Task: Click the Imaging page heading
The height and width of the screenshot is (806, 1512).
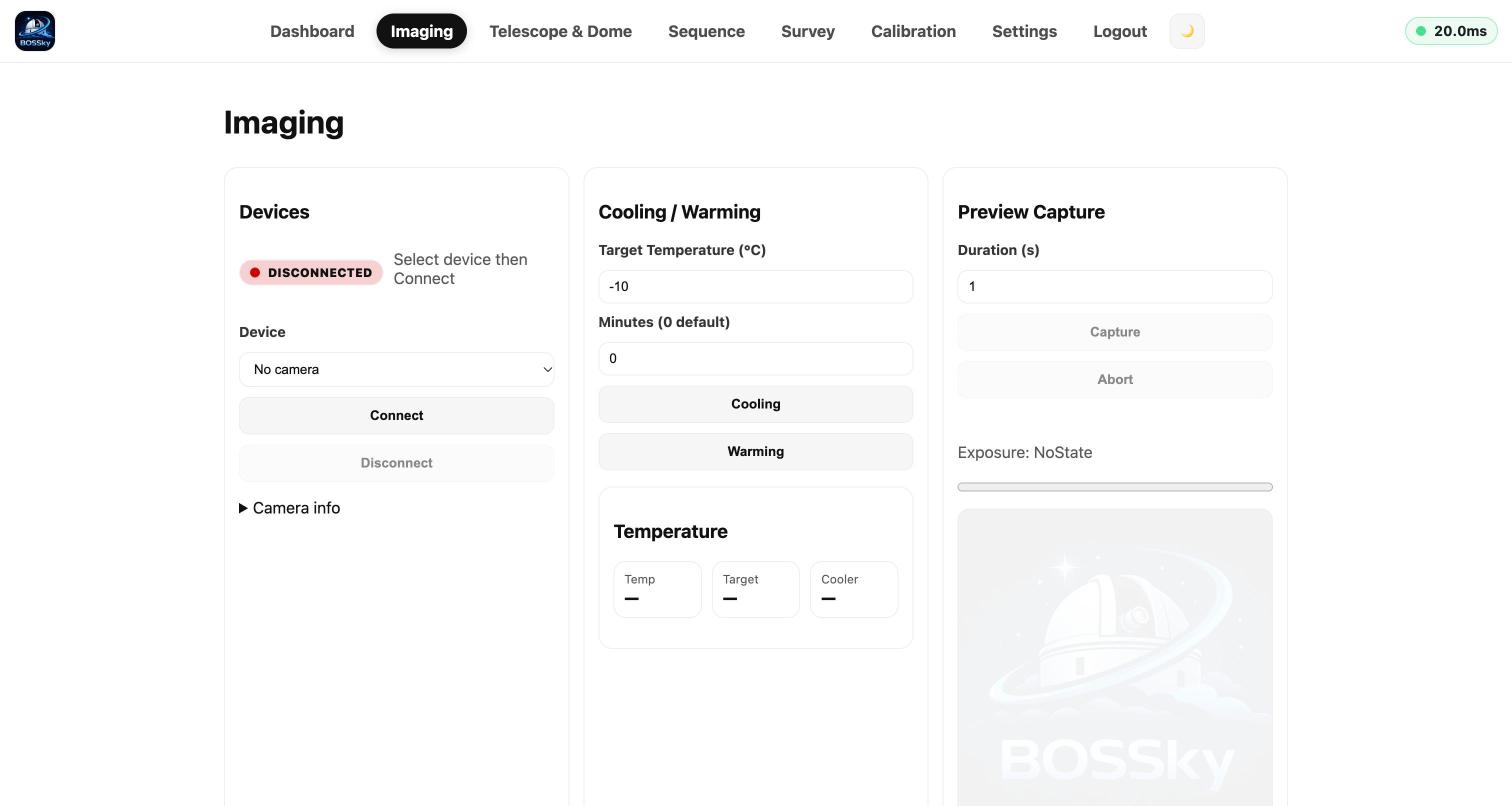Action: coord(284,123)
